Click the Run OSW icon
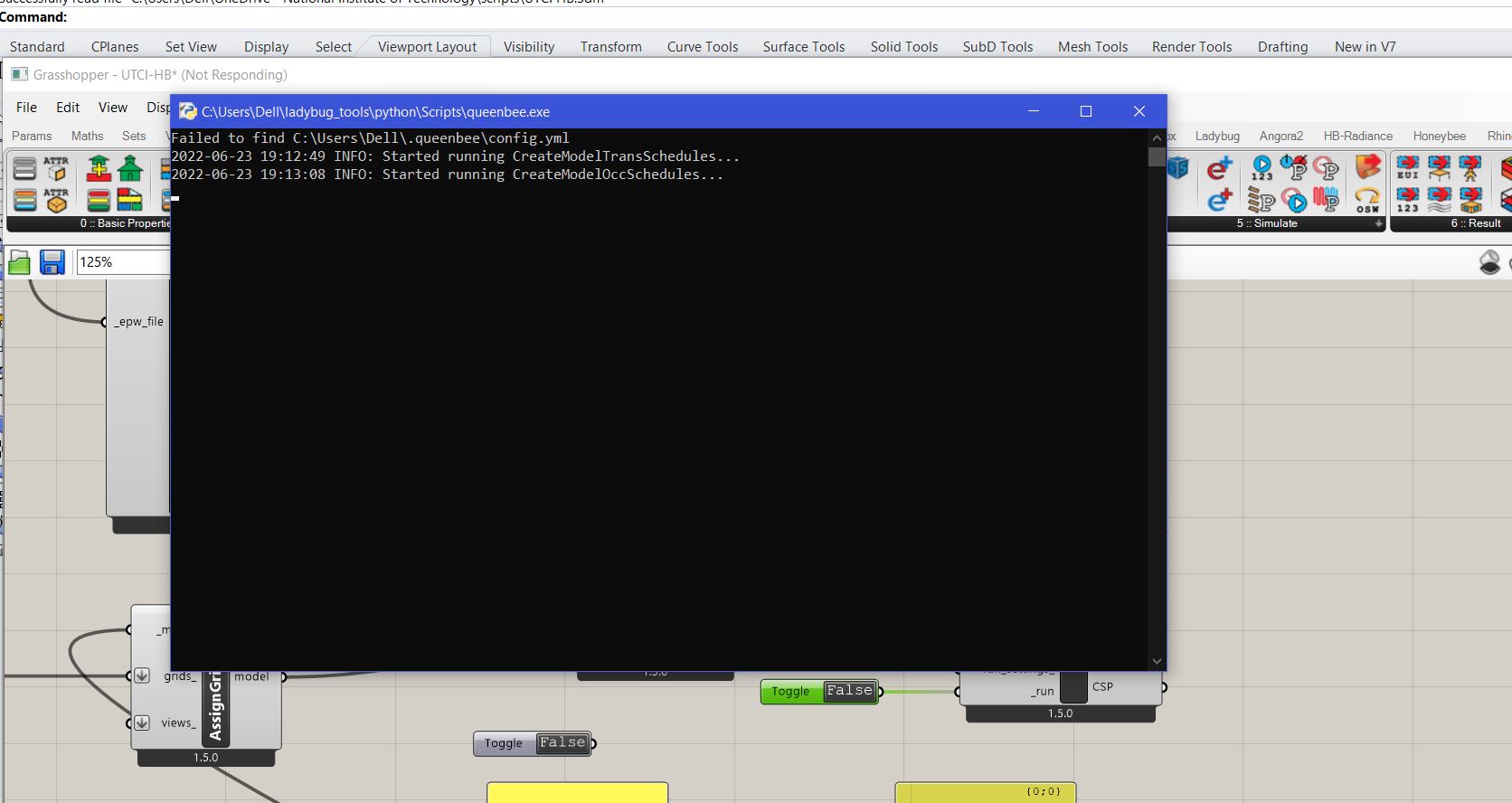The image size is (1512, 803). point(1367,200)
